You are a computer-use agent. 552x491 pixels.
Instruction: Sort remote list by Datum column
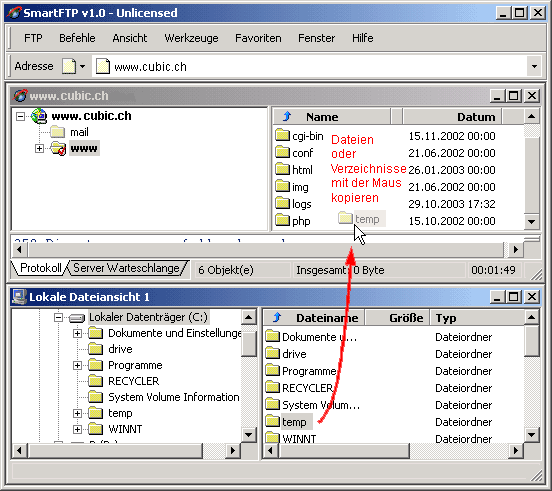pos(452,117)
